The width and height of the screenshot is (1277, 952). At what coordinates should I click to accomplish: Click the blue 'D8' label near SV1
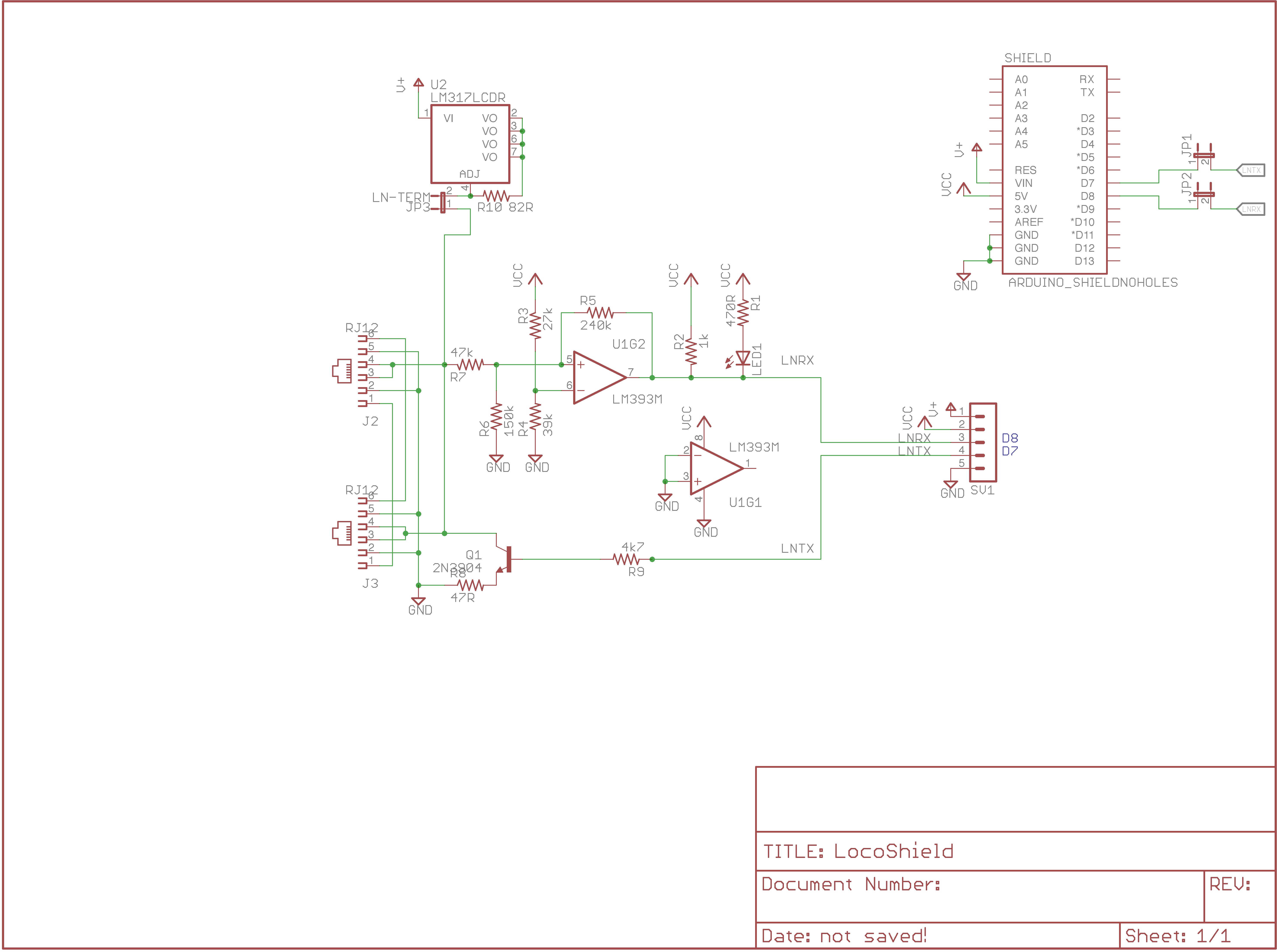pyautogui.click(x=1010, y=438)
